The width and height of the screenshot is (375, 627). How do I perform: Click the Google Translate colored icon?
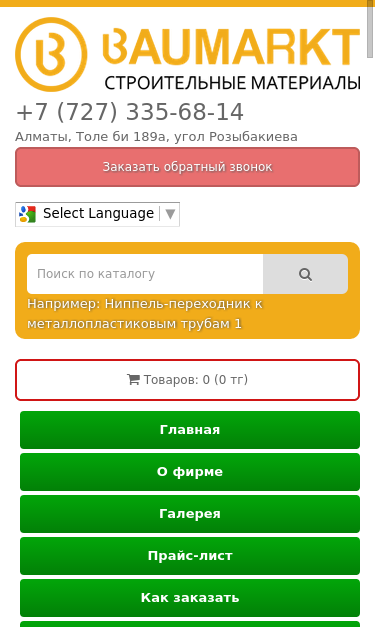[28, 214]
